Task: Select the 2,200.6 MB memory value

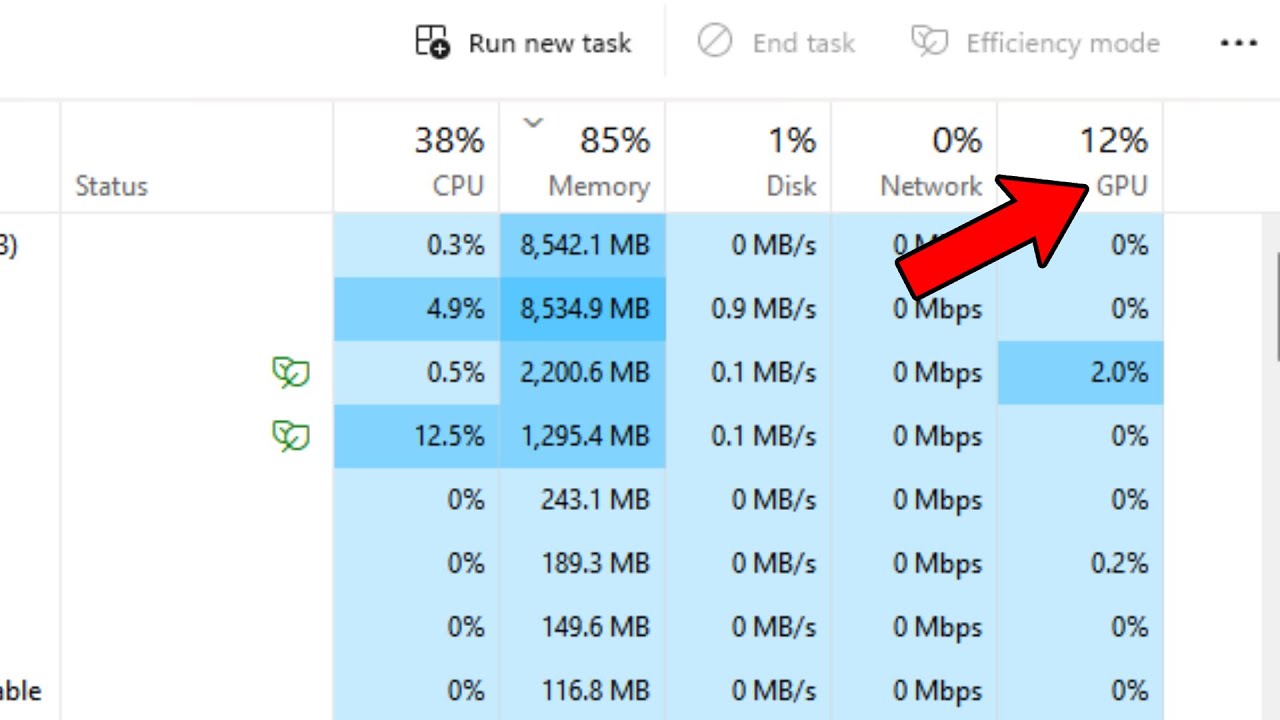Action: click(585, 373)
